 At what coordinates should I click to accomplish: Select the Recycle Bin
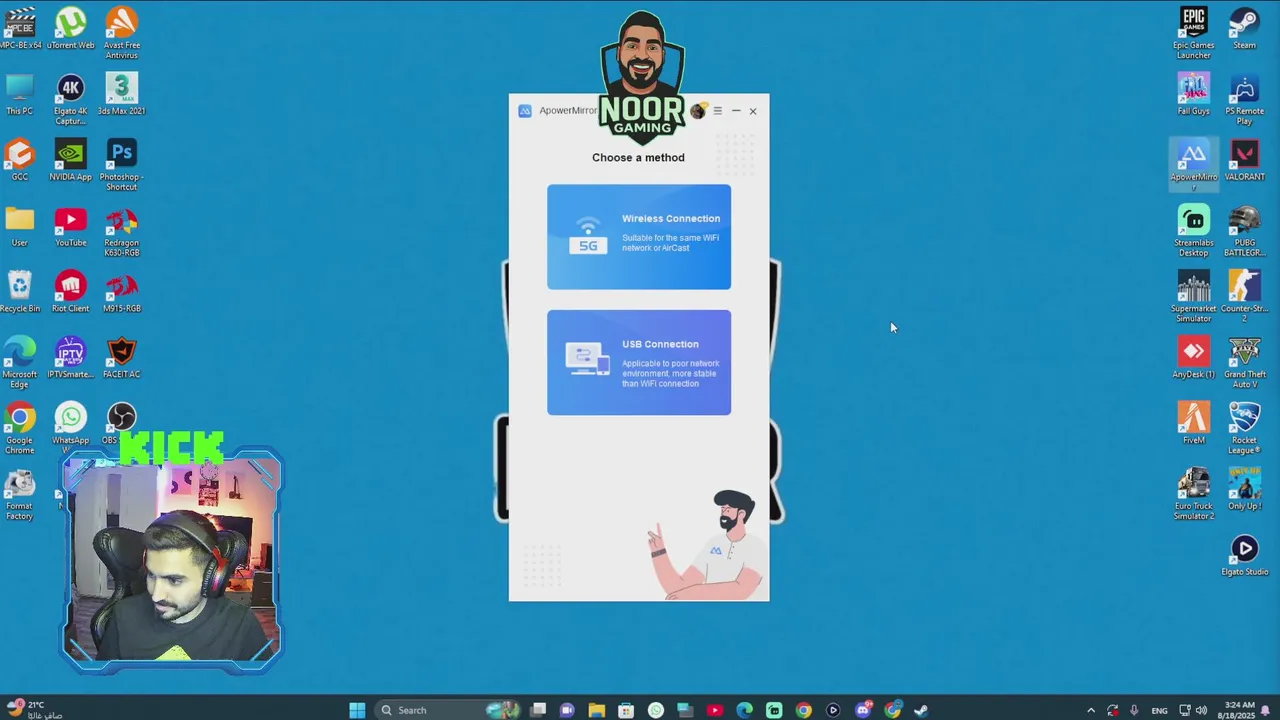pyautogui.click(x=20, y=292)
